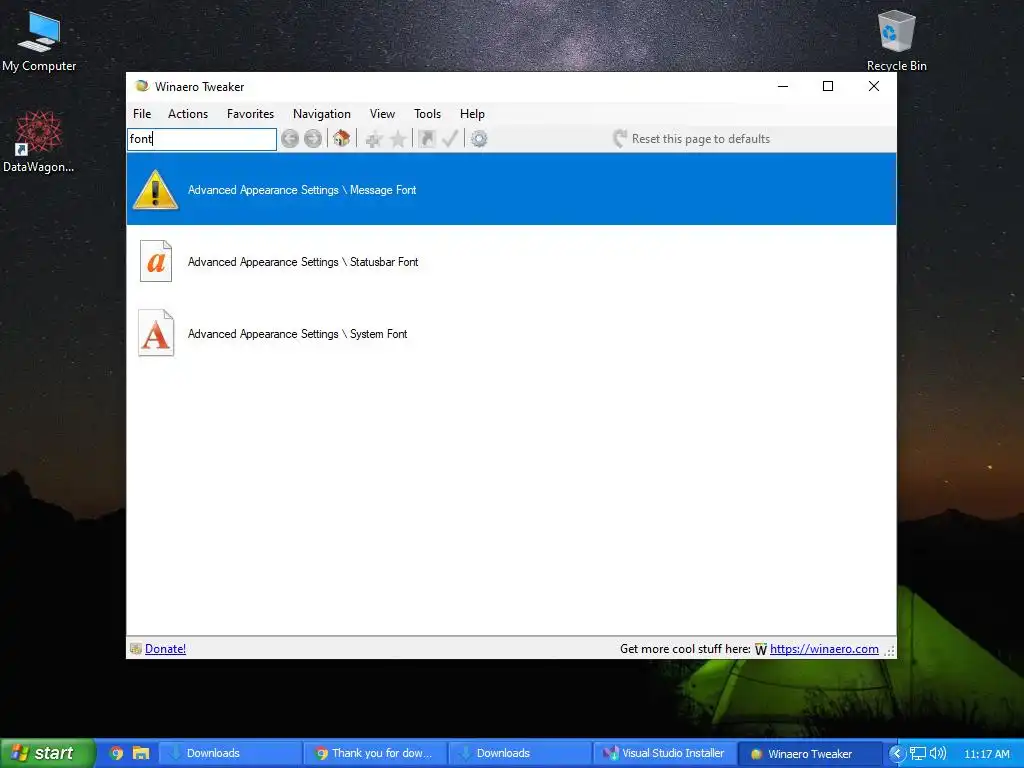1024x768 pixels.
Task: Expand hidden tray icons with arrow
Action: coord(897,754)
